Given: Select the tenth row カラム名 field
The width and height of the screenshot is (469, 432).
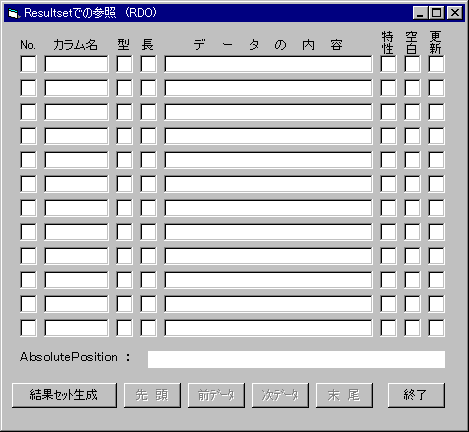Looking at the screenshot, I should pos(76,280).
